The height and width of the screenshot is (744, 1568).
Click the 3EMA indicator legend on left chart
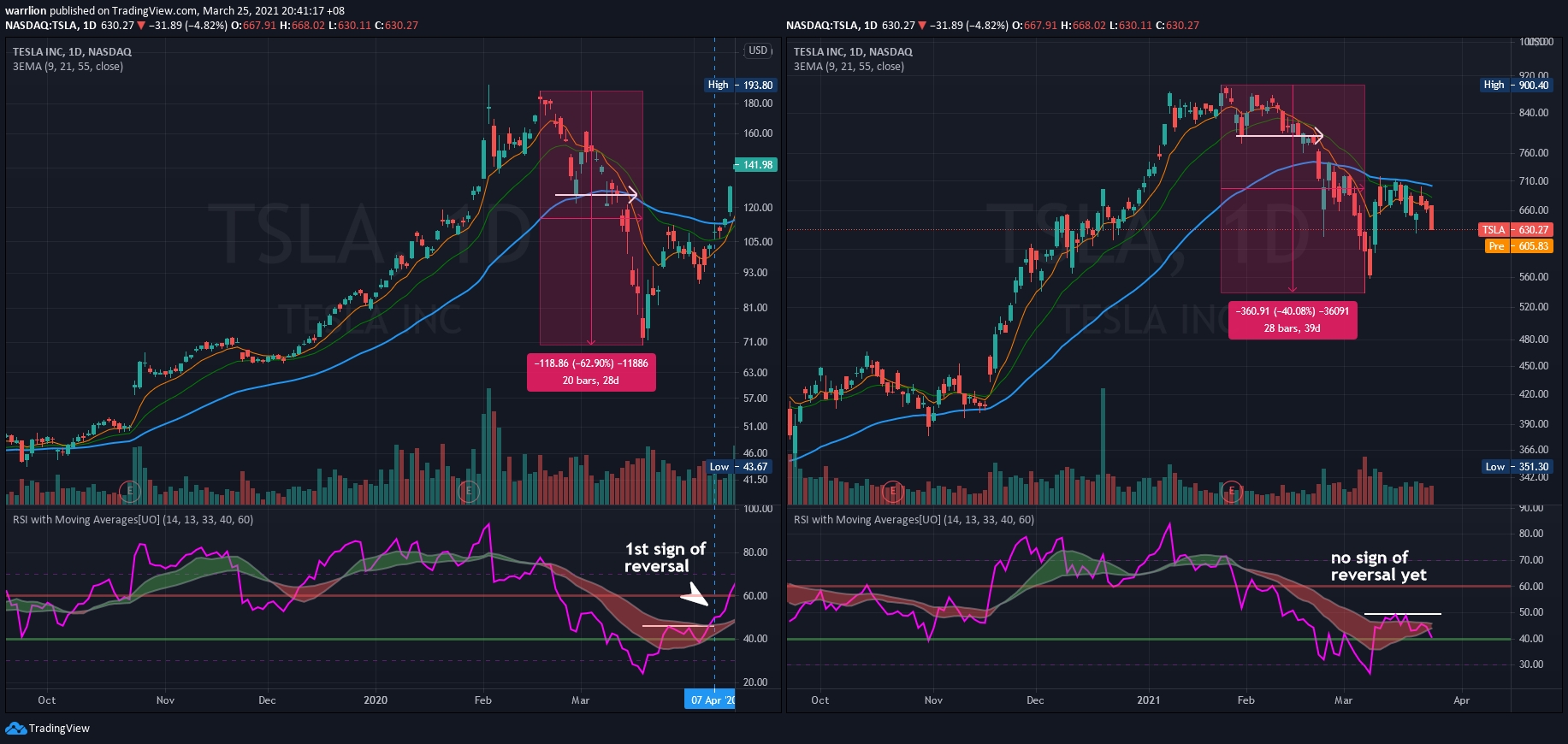coord(68,67)
